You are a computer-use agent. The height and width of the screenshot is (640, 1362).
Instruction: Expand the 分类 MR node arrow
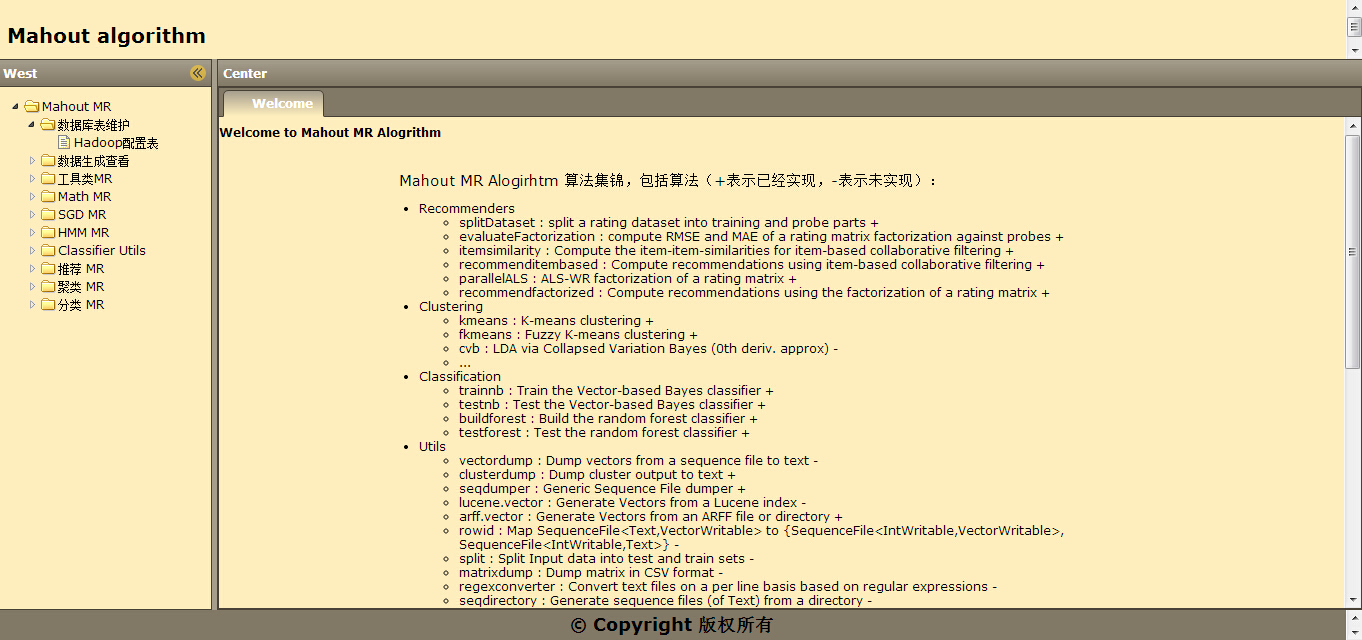click(32, 305)
